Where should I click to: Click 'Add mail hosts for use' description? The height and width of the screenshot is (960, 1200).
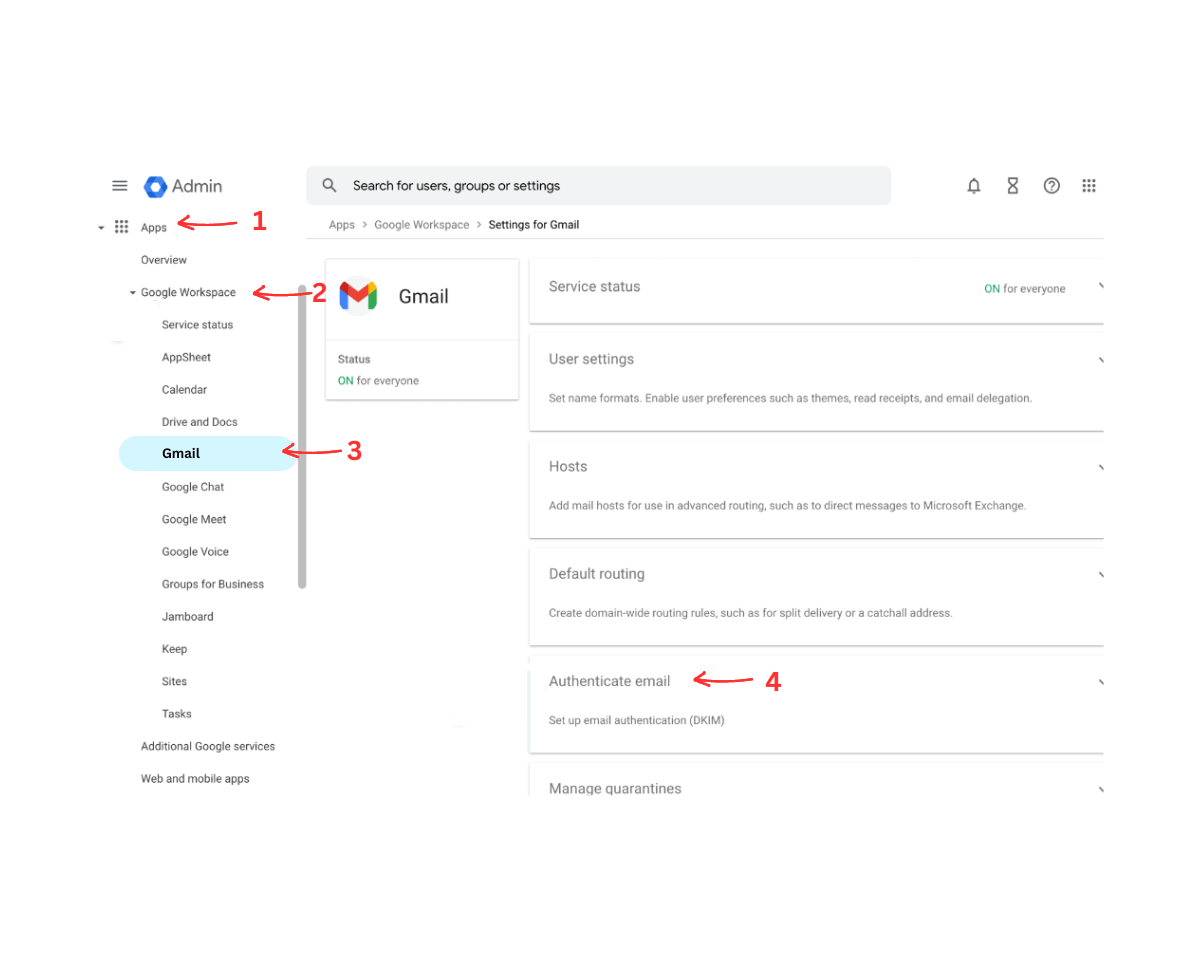click(x=788, y=505)
